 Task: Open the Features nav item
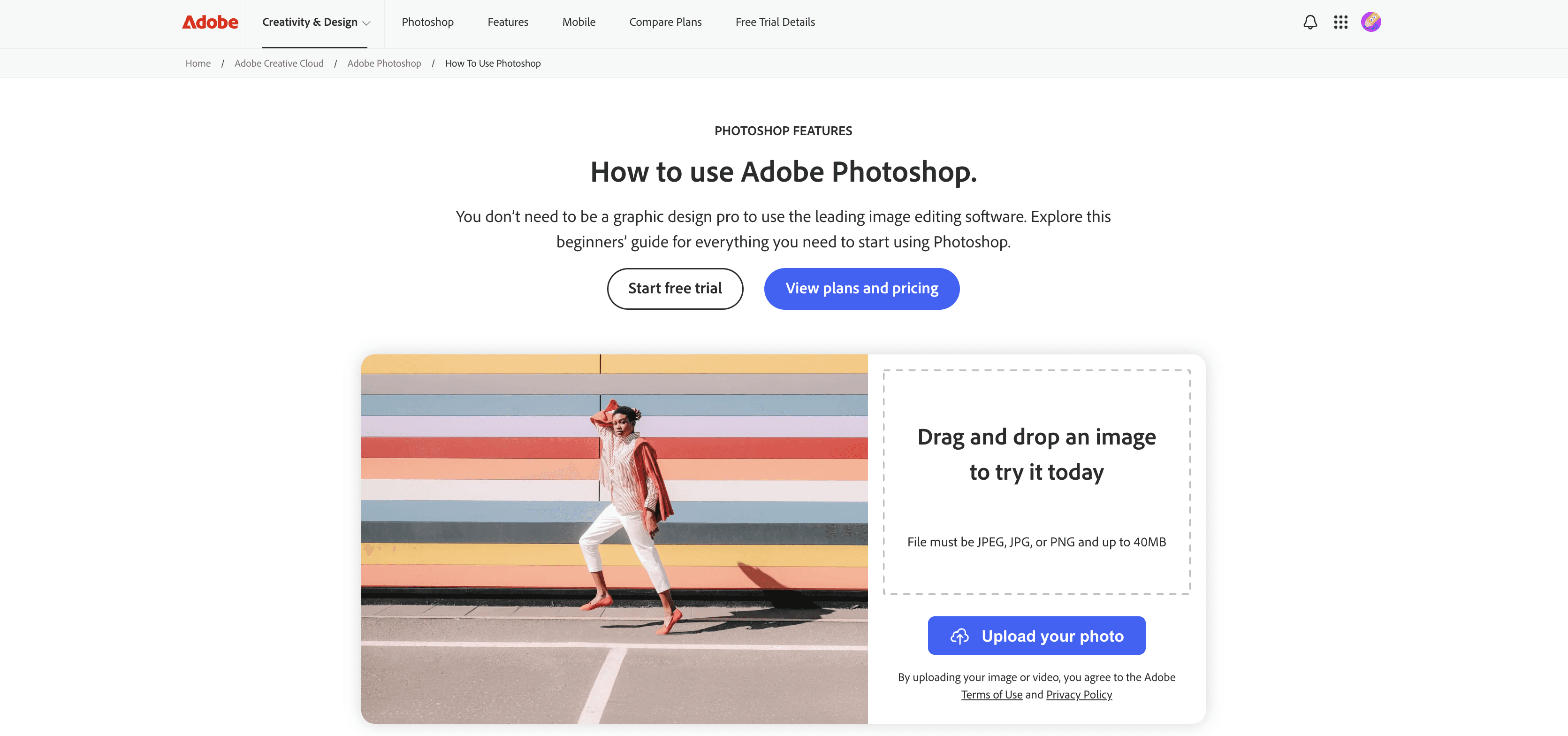point(508,22)
